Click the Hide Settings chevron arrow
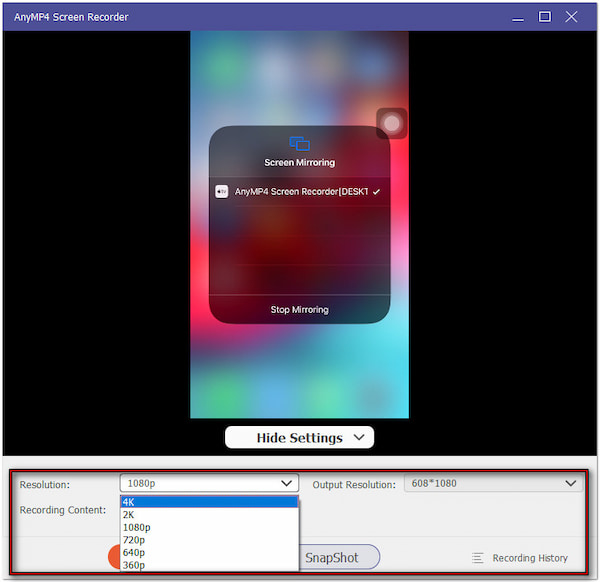 coord(359,437)
